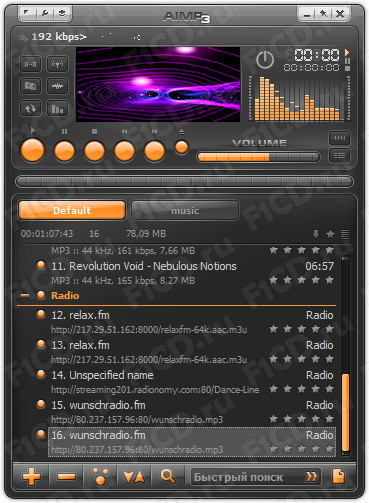The image size is (369, 503).
Task: Collapse the Radio group in playlist
Action: (25, 295)
